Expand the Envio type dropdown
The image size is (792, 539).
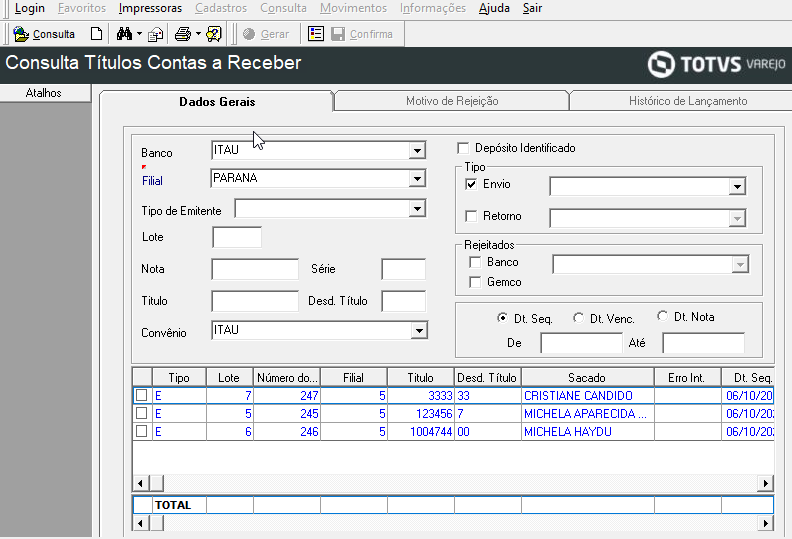(x=737, y=186)
